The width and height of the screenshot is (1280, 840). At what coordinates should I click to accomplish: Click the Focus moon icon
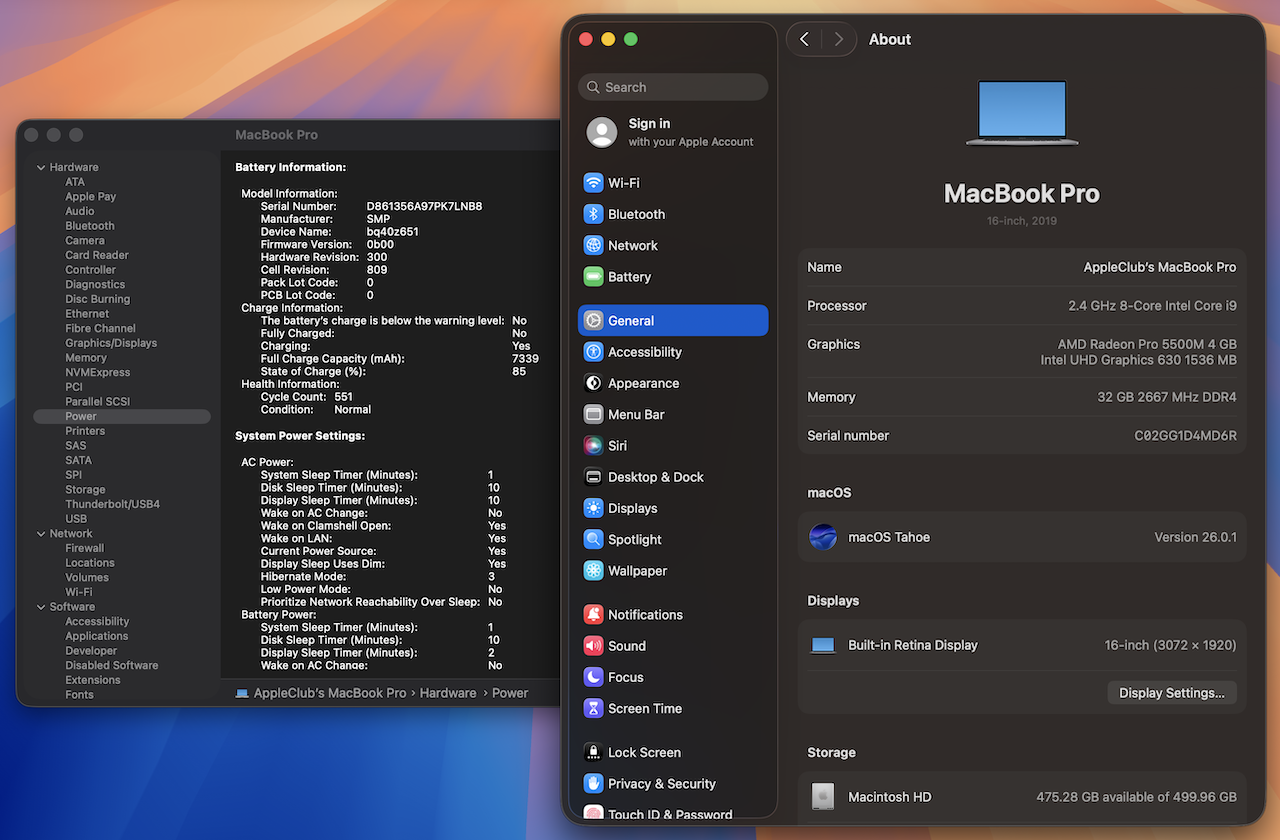click(593, 678)
